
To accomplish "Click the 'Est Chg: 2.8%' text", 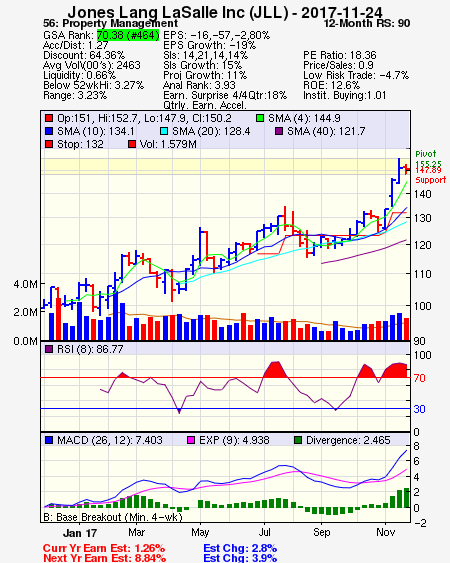I will pyautogui.click(x=240, y=549).
